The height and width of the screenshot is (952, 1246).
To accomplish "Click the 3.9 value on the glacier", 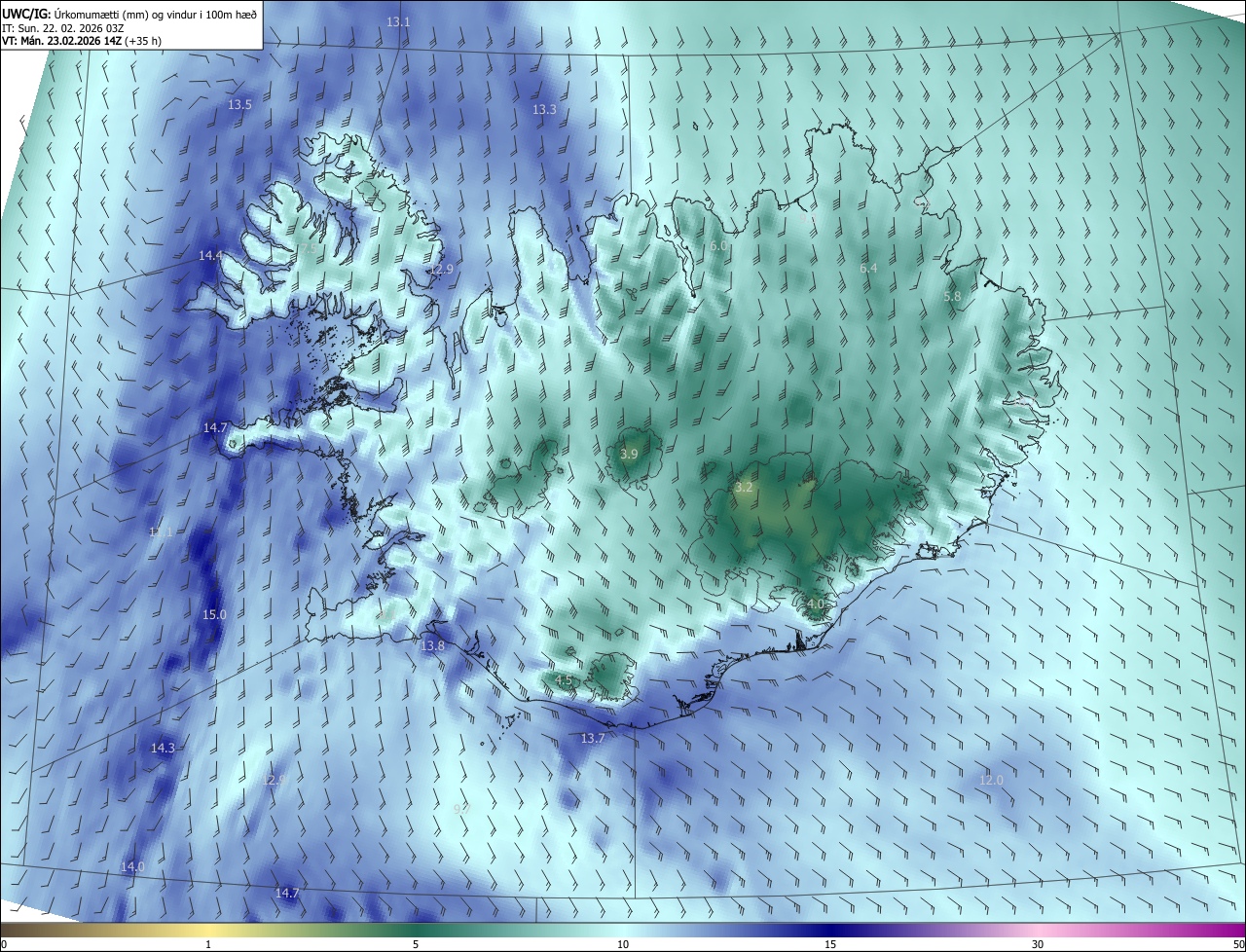I will pyautogui.click(x=629, y=454).
